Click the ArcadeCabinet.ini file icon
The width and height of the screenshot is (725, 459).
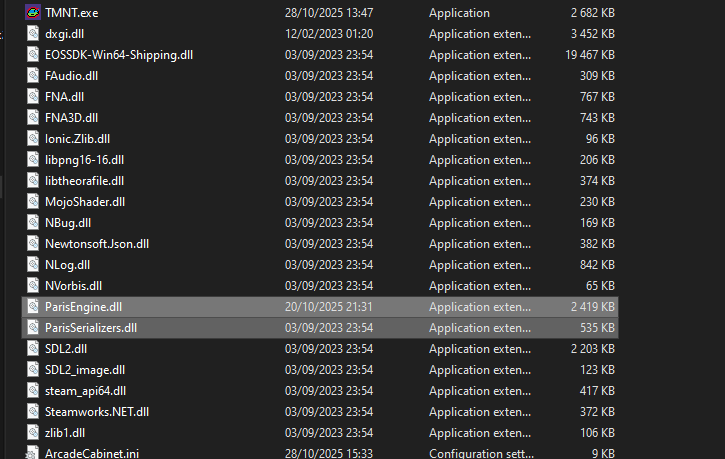click(x=33, y=453)
